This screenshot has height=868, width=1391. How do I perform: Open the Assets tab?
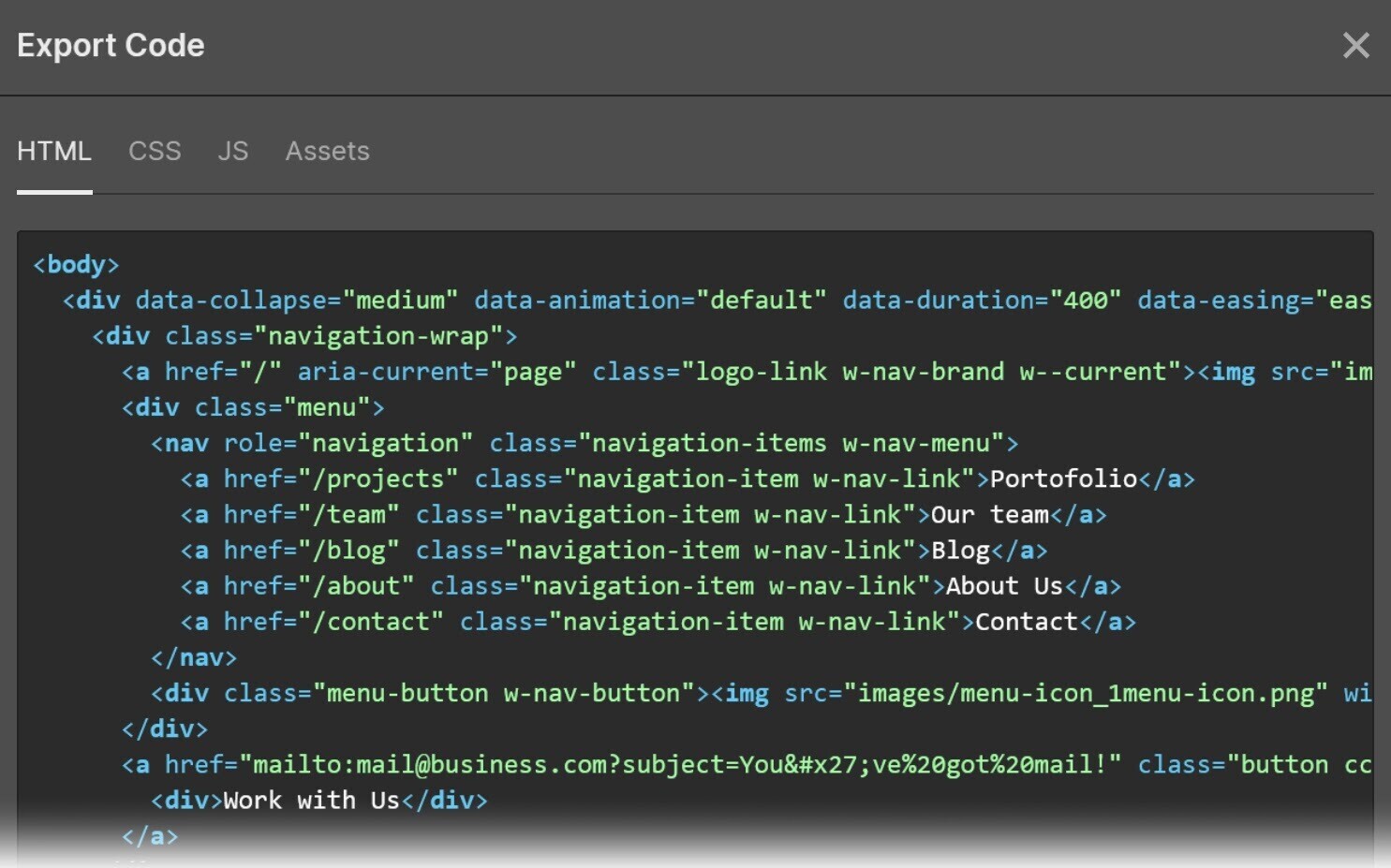click(327, 151)
